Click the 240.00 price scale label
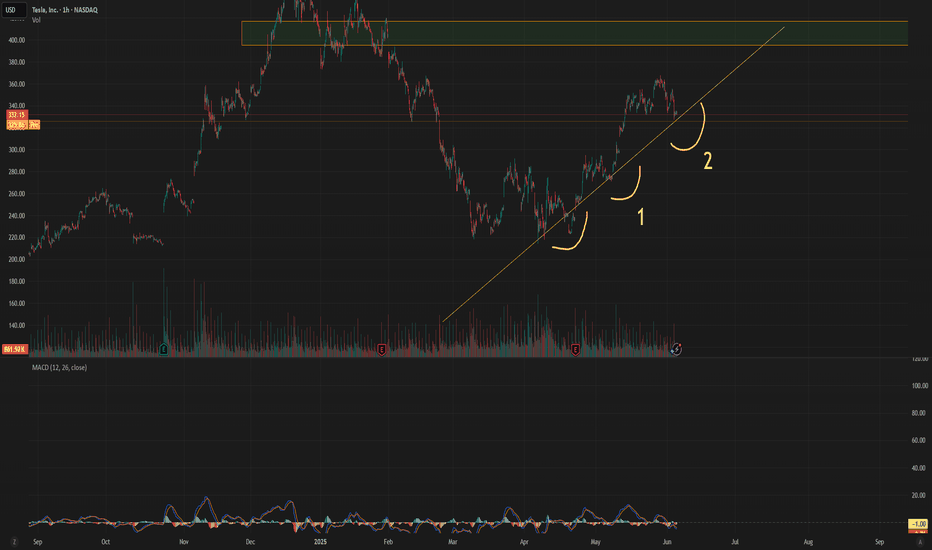 coord(17,216)
